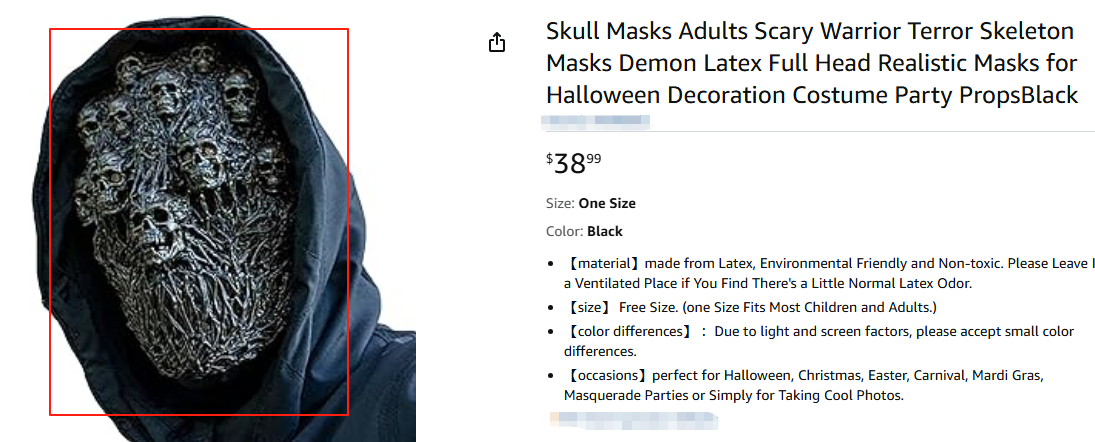Click the "Size:" label
The width and height of the screenshot is (1095, 442).
click(560, 203)
